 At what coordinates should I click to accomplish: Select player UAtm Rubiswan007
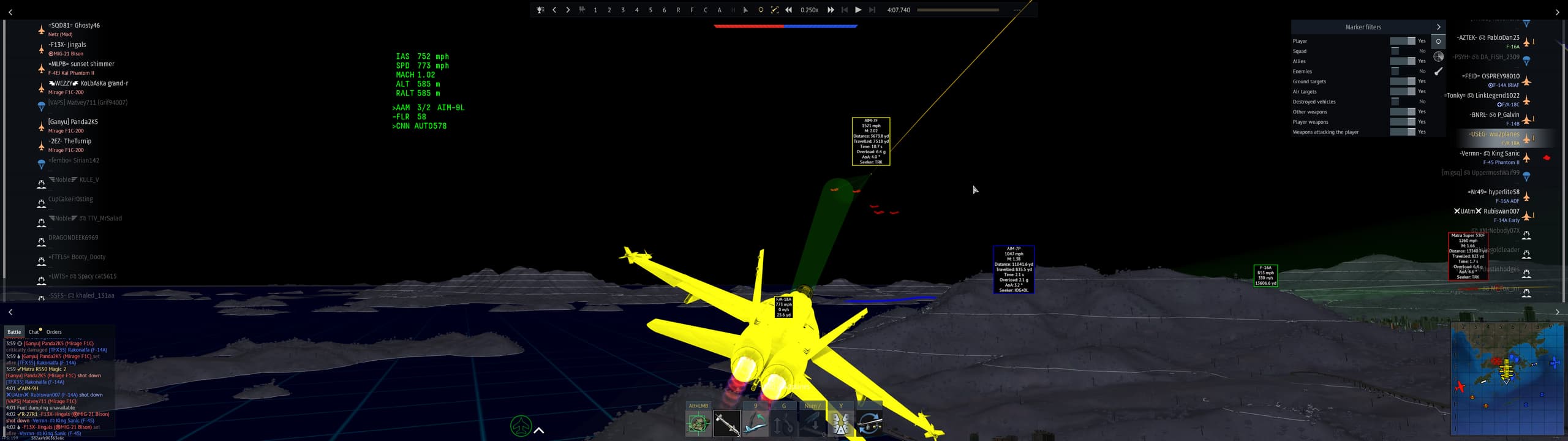tap(1487, 211)
